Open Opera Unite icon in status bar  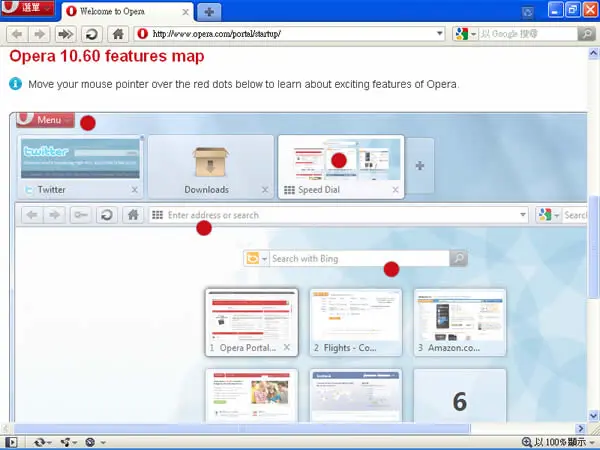[x=68, y=442]
